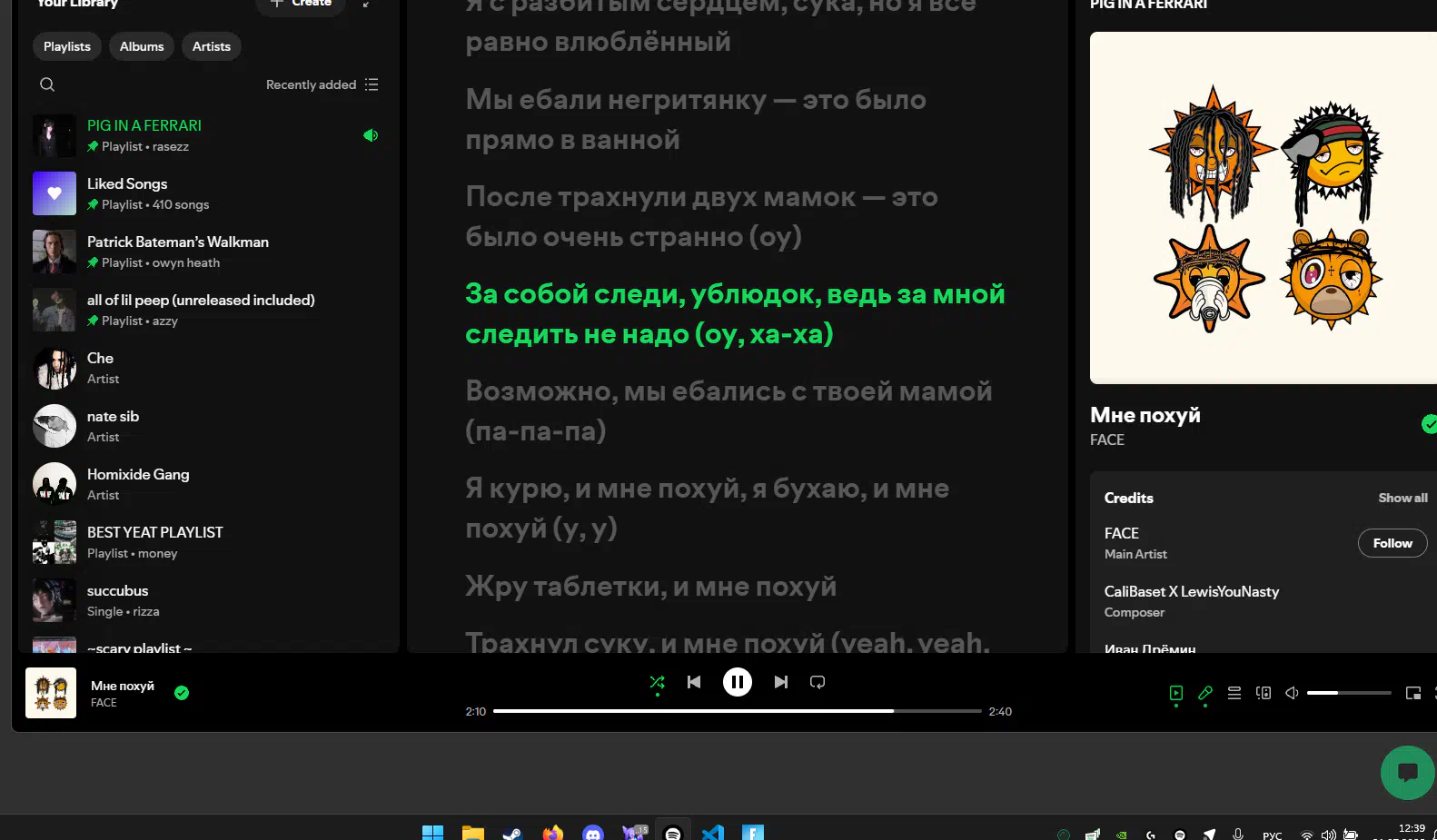Adjust the volume slider
This screenshot has width=1437, height=840.
[1349, 693]
